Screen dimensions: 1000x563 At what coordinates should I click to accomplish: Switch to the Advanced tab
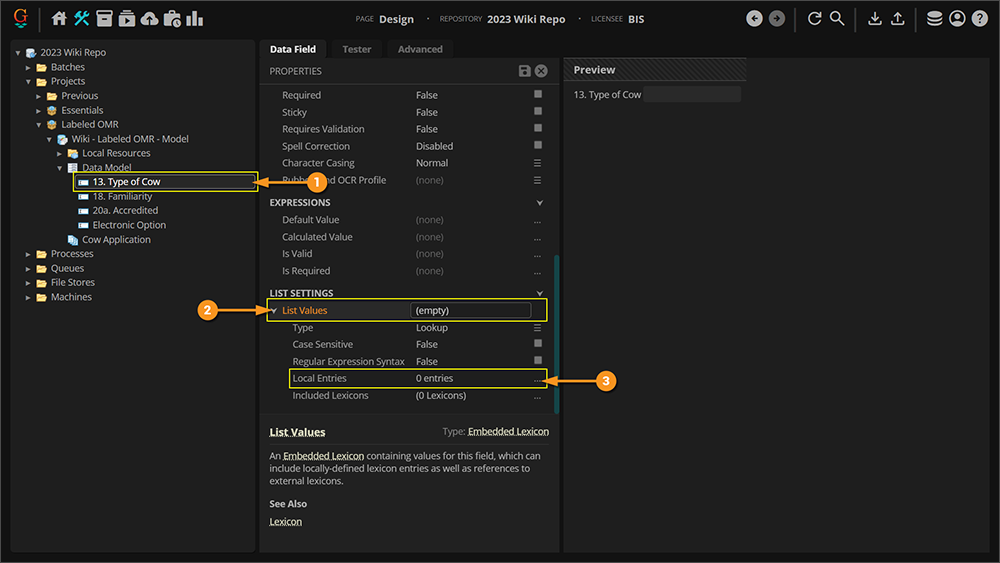coord(420,49)
